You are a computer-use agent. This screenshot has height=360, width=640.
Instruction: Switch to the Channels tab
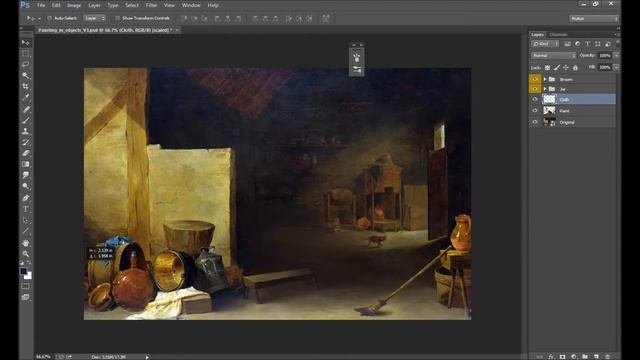click(558, 35)
